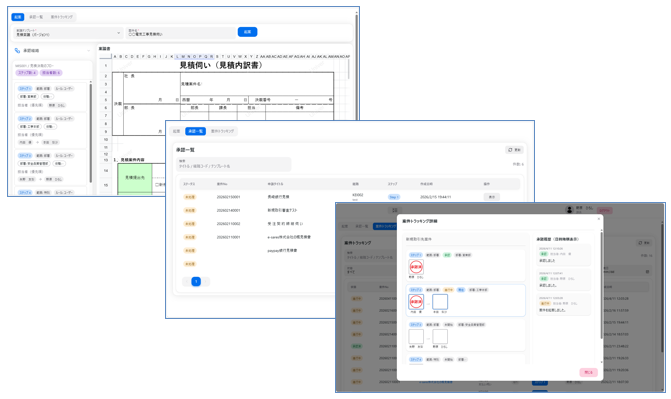Click previous page arrow in approval list
The height and width of the screenshot is (399, 671).
pos(186,281)
